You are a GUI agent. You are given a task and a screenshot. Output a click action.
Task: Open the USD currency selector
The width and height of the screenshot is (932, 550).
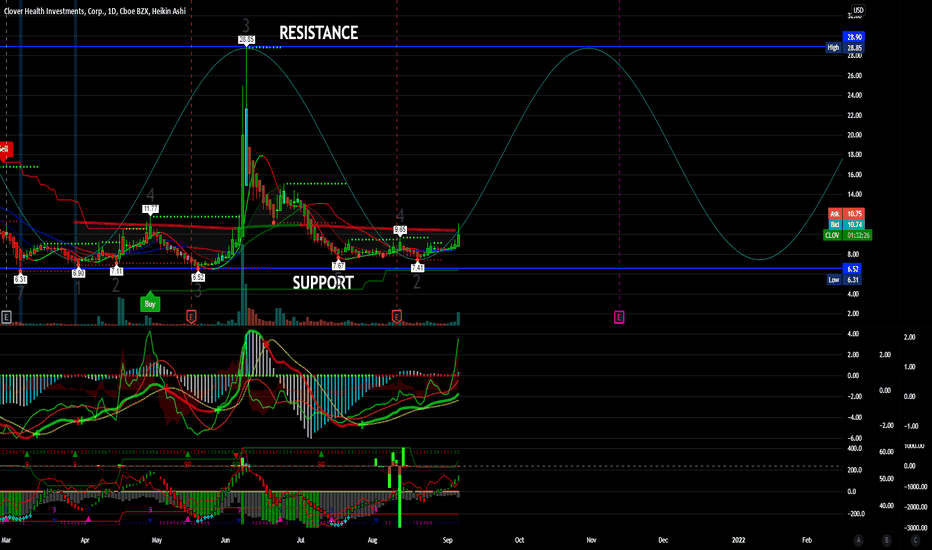click(858, 10)
